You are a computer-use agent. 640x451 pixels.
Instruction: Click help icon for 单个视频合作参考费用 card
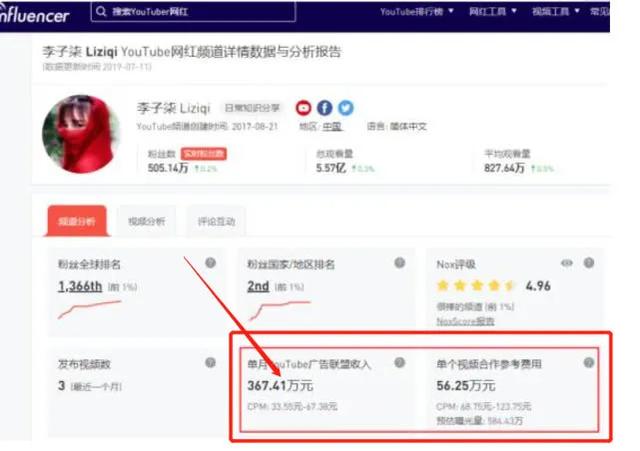(x=589, y=362)
